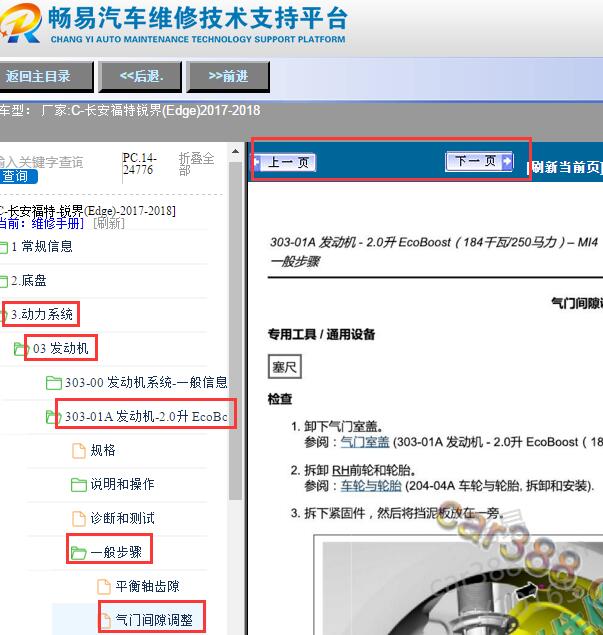Click the mudguard illustration image
This screenshot has height=635, width=603.
459,585
